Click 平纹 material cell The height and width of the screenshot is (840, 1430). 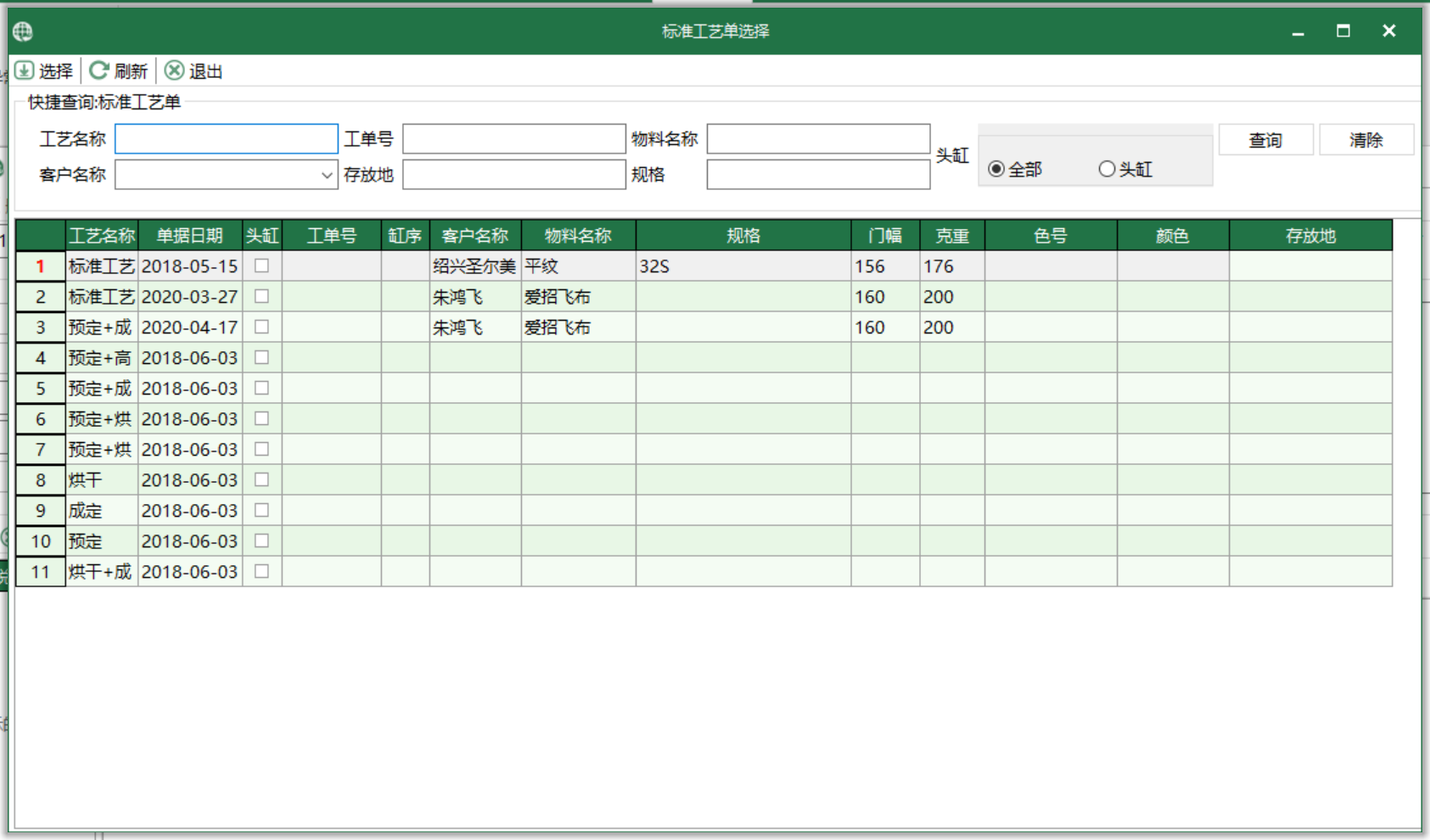(579, 266)
